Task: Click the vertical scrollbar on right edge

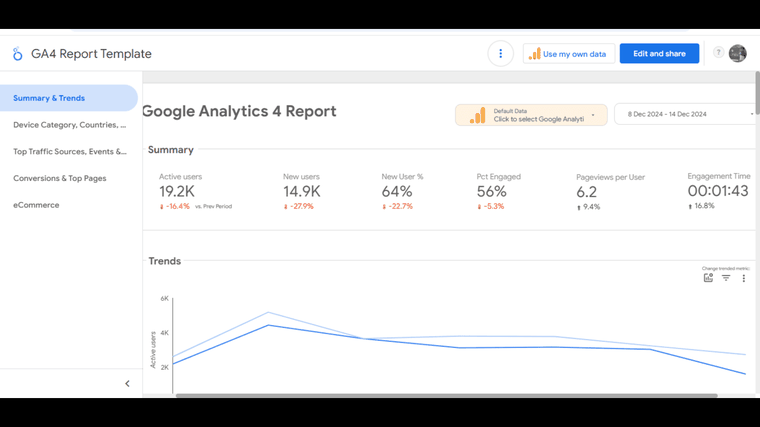Action: 757,93
